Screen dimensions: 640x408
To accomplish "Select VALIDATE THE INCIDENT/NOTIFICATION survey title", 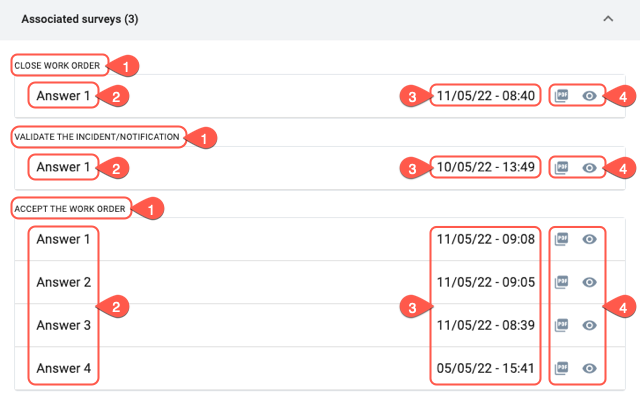I will (x=97, y=137).
